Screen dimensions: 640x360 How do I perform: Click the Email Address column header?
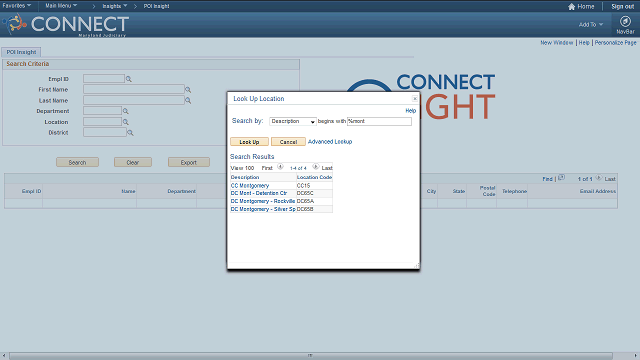pos(598,191)
